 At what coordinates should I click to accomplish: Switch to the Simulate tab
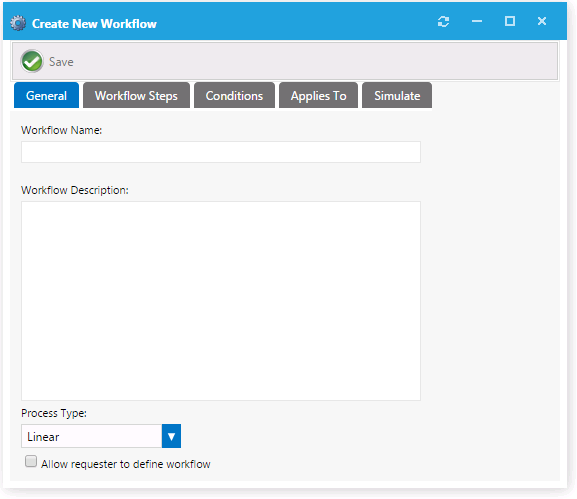(x=397, y=95)
